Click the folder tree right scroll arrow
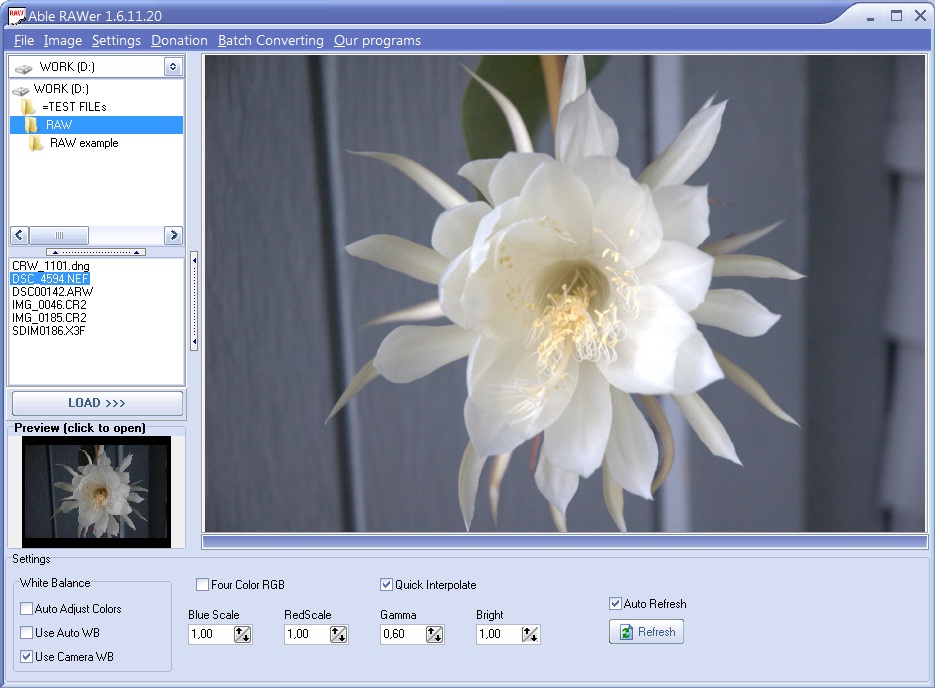This screenshot has width=935, height=688. pos(173,235)
